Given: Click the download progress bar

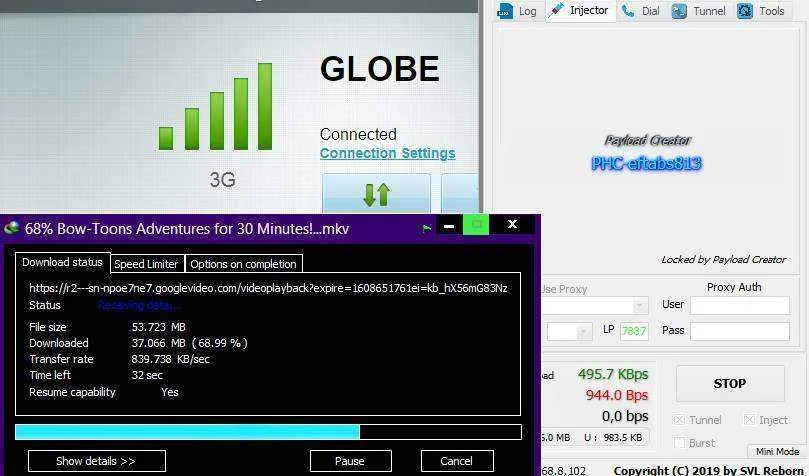Looking at the screenshot, I should 268,432.
